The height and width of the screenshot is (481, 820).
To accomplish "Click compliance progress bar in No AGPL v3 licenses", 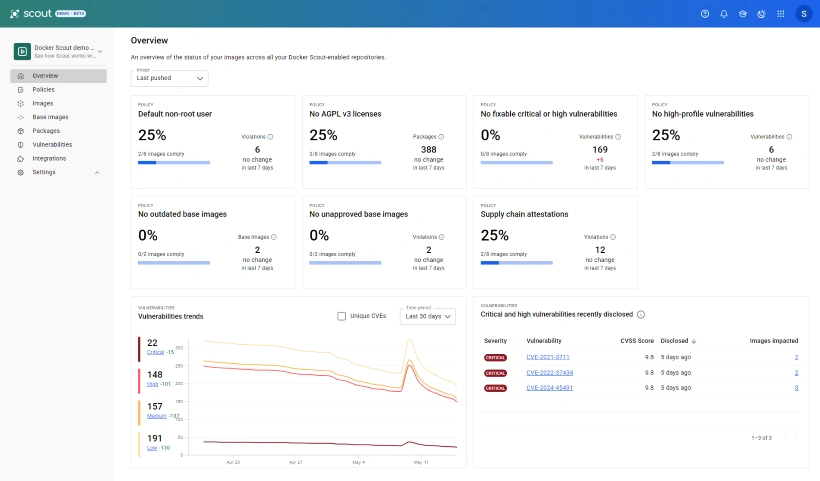I will tap(345, 163).
